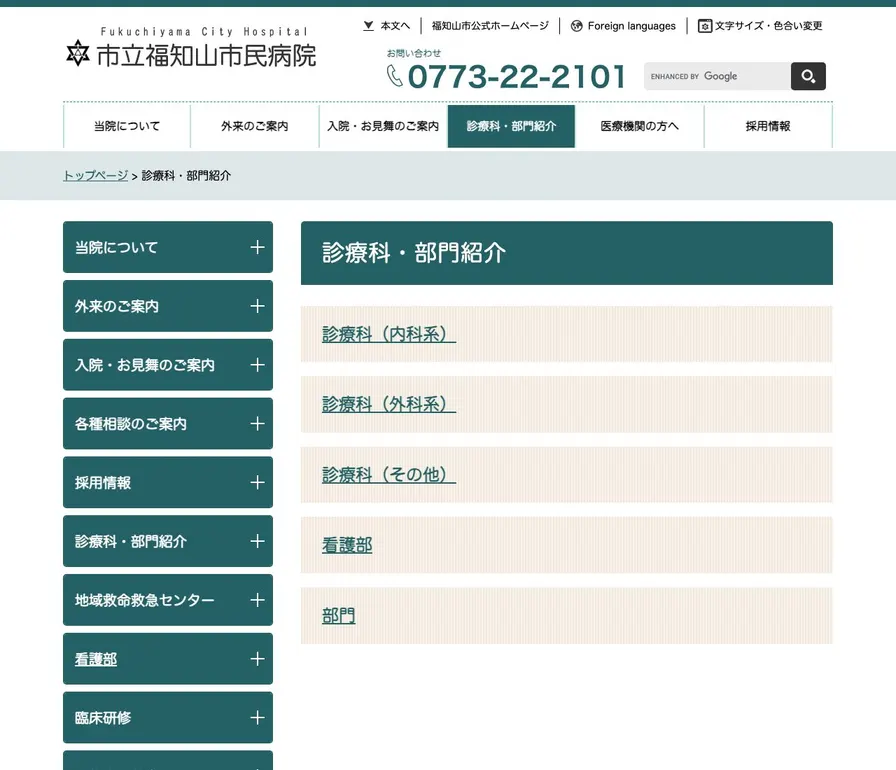The width and height of the screenshot is (896, 770).
Task: Expand 地域救命救急センター plus in sidebar
Action: point(257,600)
